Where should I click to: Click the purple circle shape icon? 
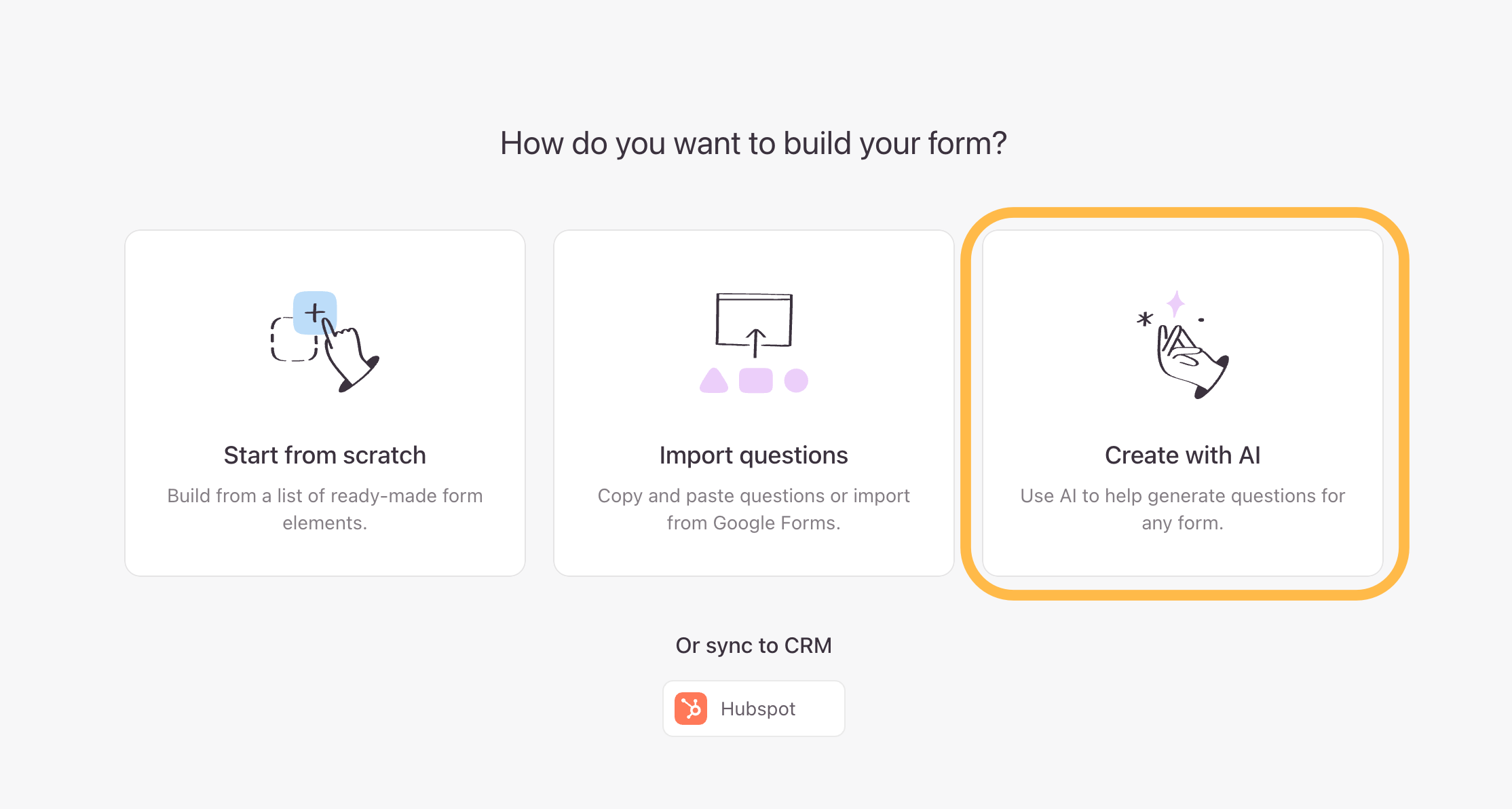796,381
